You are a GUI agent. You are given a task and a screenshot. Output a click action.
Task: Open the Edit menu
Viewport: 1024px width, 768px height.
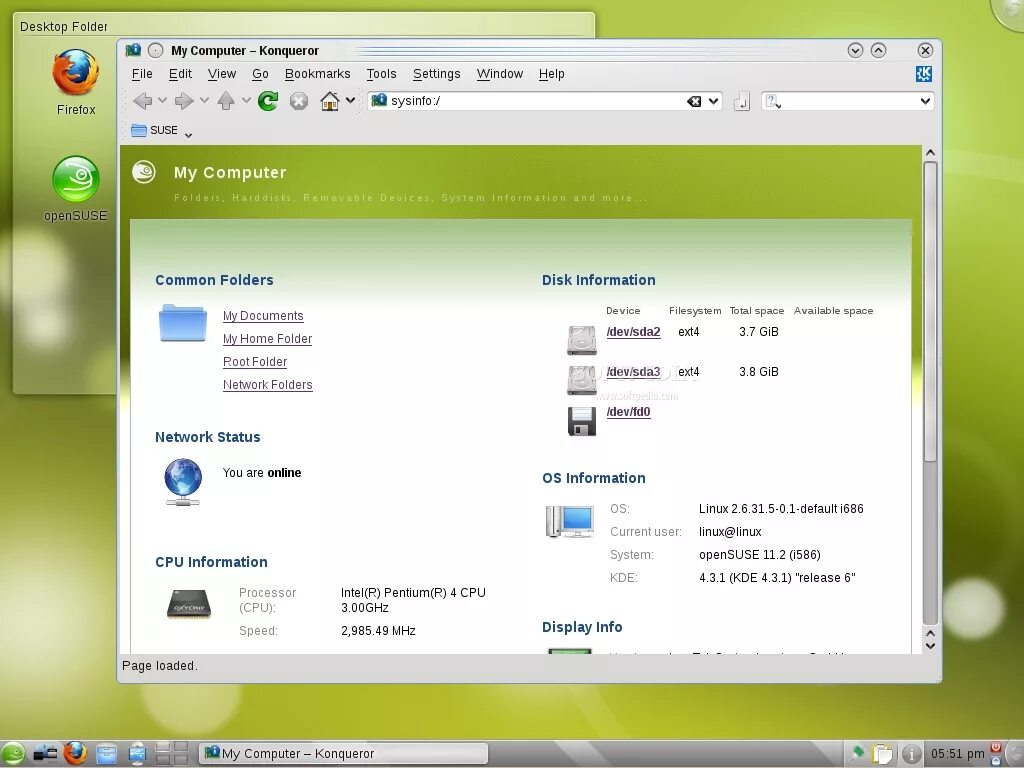[180, 74]
